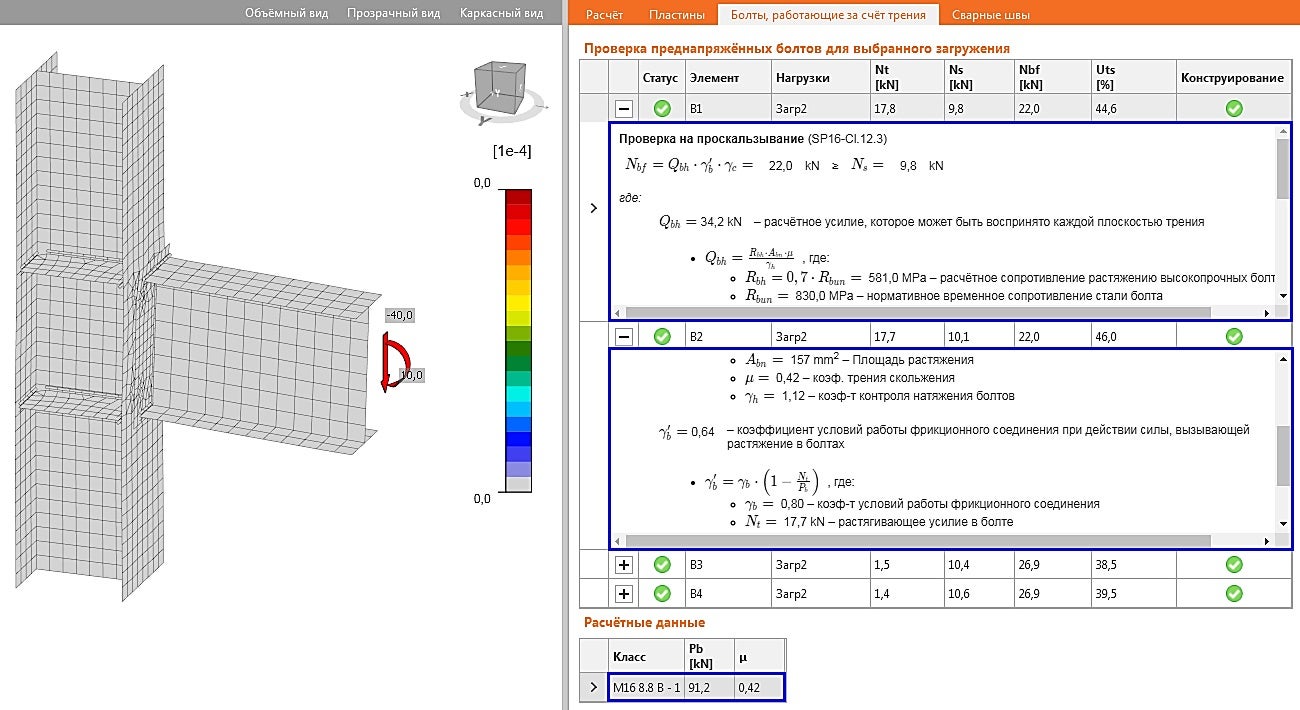
Task: Click the green status check for bolt B1
Action: tap(661, 108)
